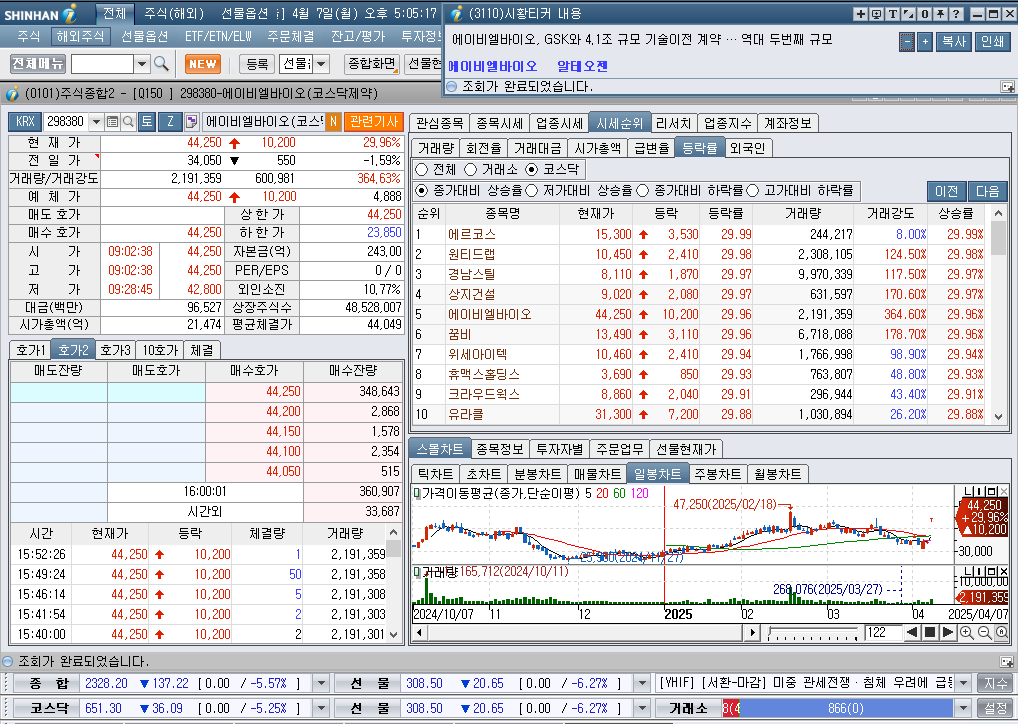
Task: Click the plus icon in ticker window title bar
Action: (860, 14)
